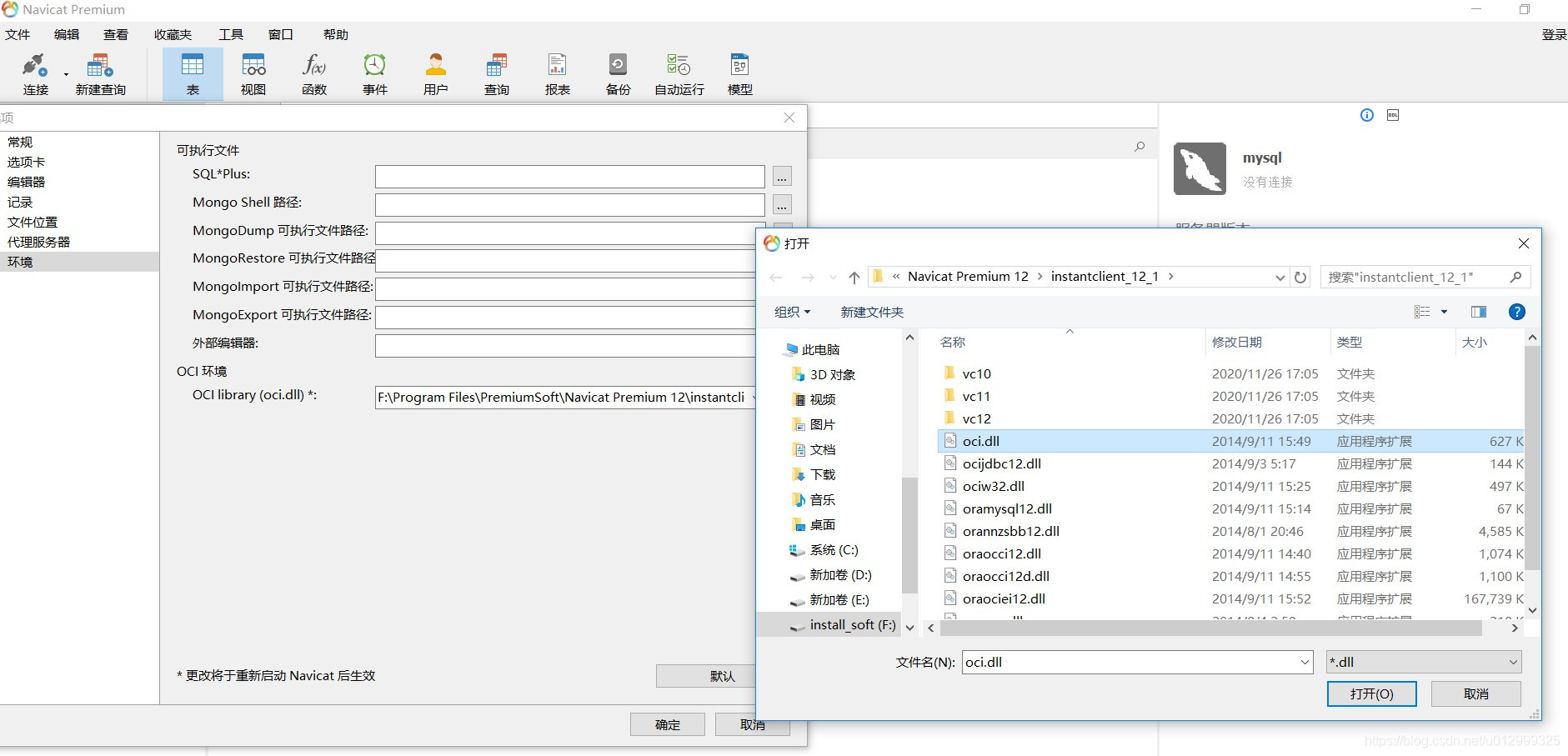
Task: Open the Favorites (收藏夹) menu
Action: [x=173, y=34]
